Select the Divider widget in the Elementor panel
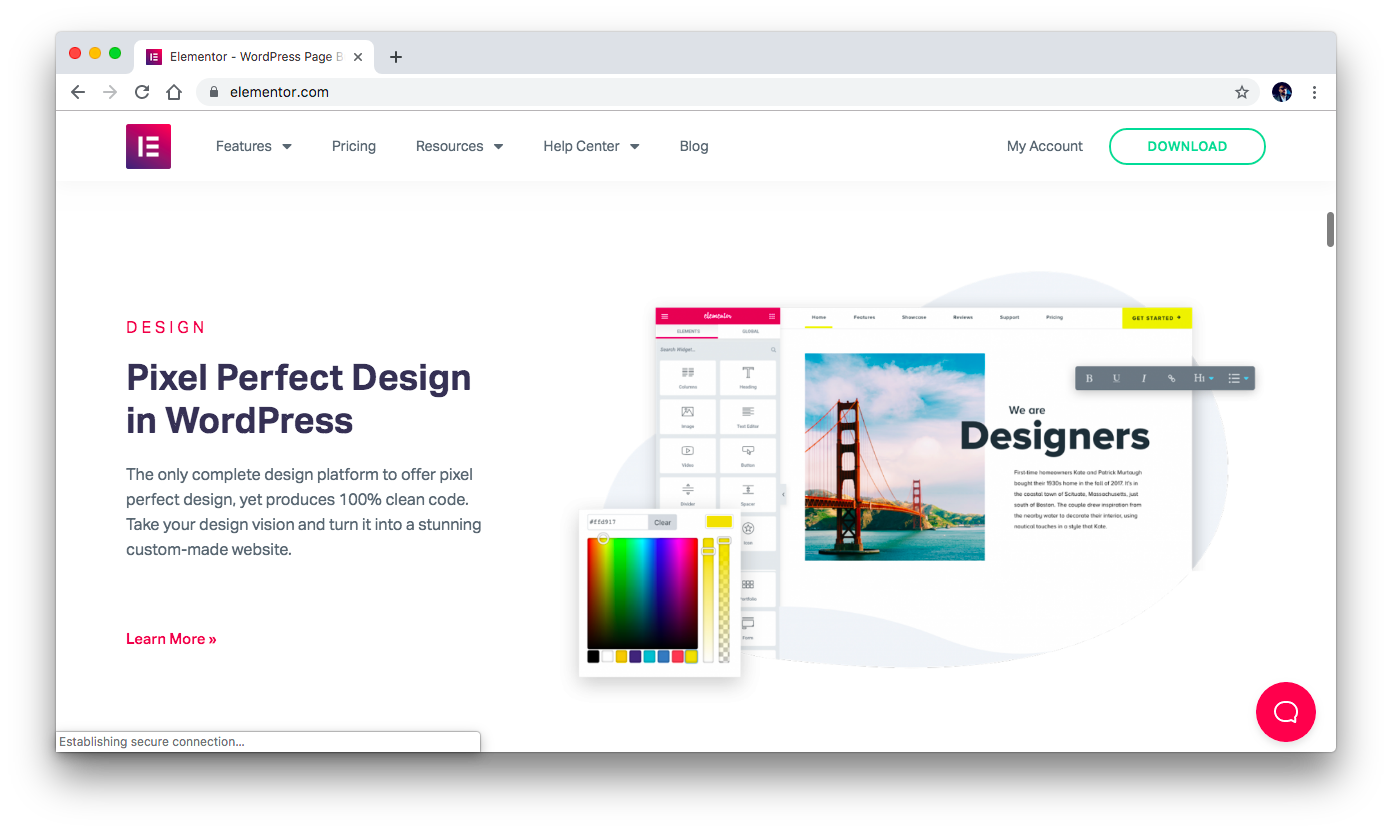 tap(688, 493)
